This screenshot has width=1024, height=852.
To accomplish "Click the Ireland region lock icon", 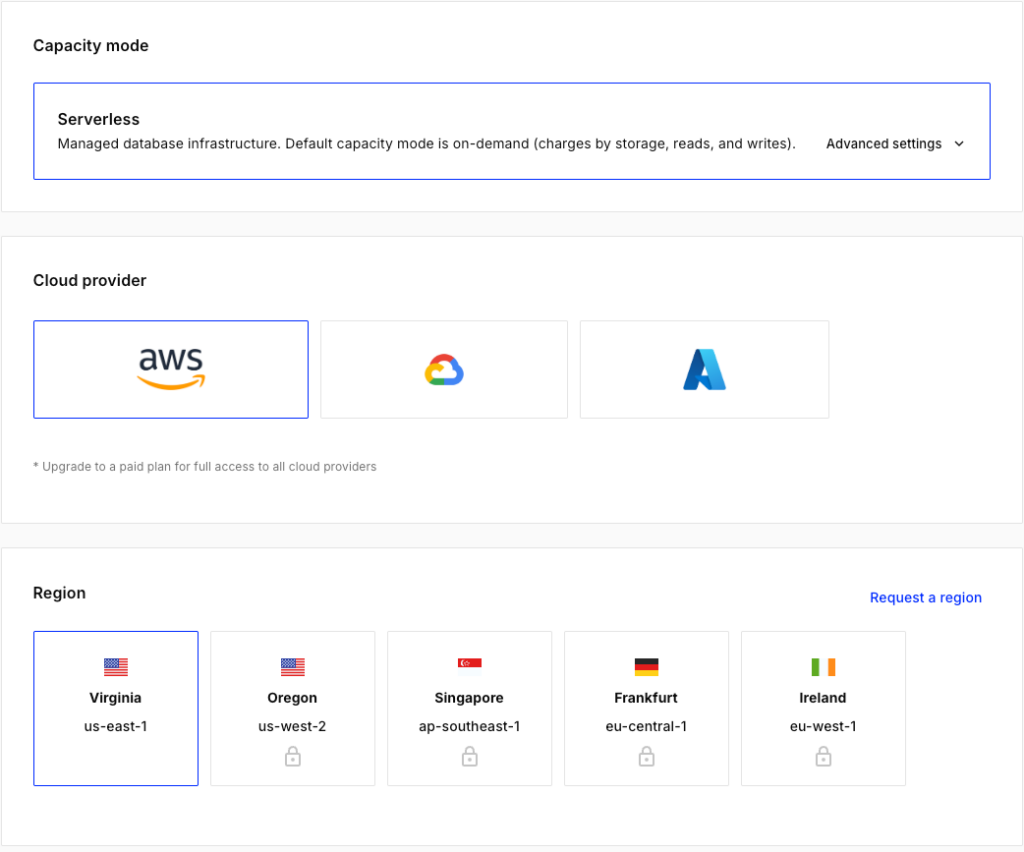I will tap(824, 757).
